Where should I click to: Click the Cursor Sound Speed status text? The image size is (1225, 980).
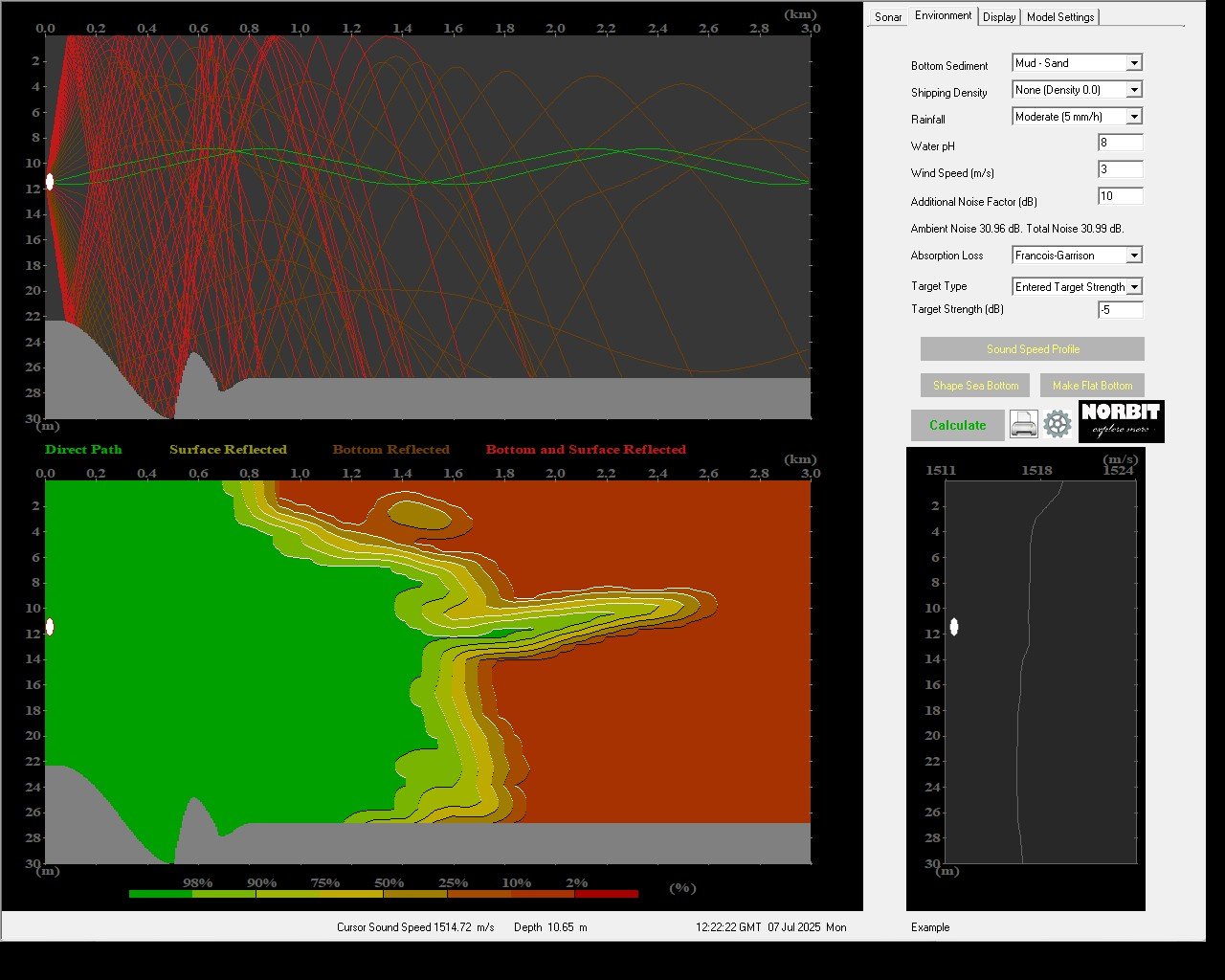[415, 927]
